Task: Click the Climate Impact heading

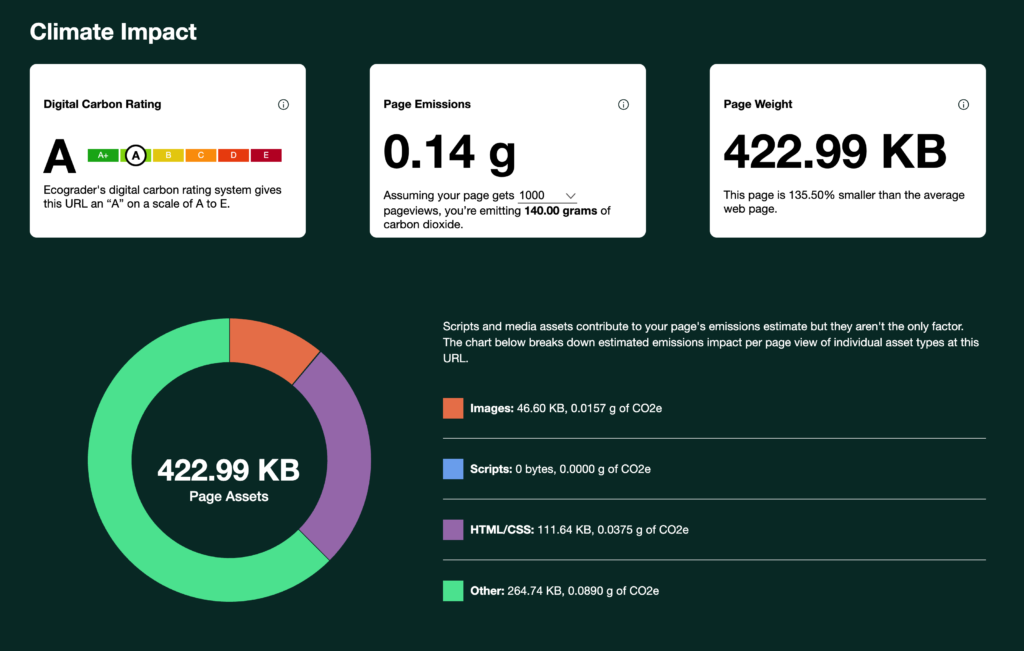Action: [113, 31]
